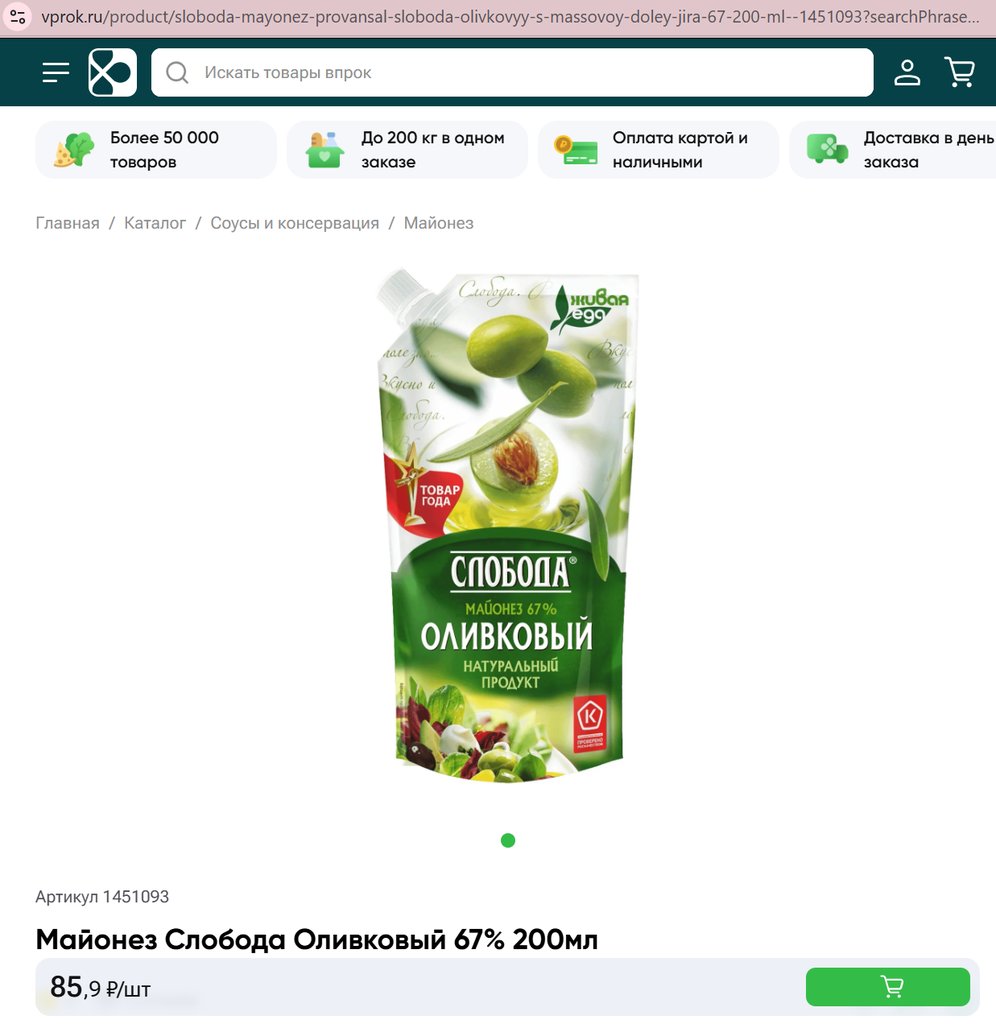
Task: Click the grocery box icon
Action: point(325,150)
